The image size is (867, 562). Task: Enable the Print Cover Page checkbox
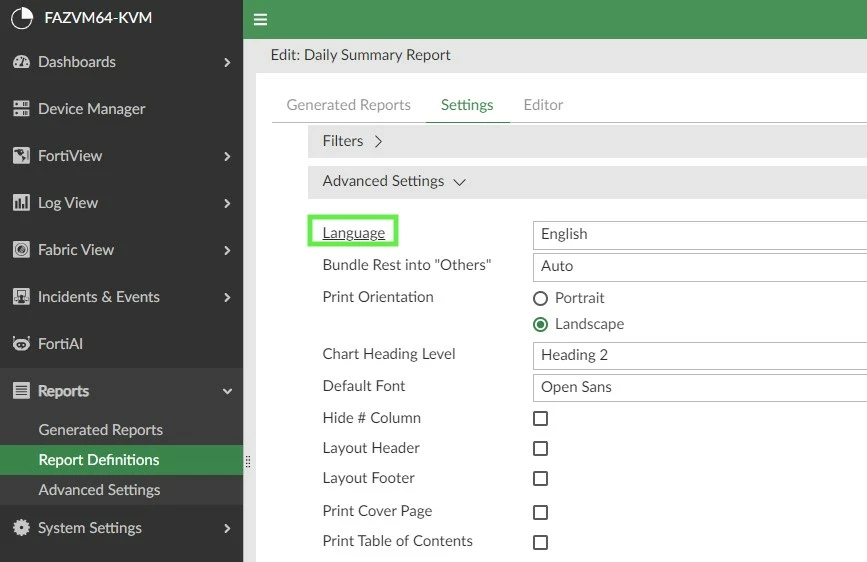[540, 512]
